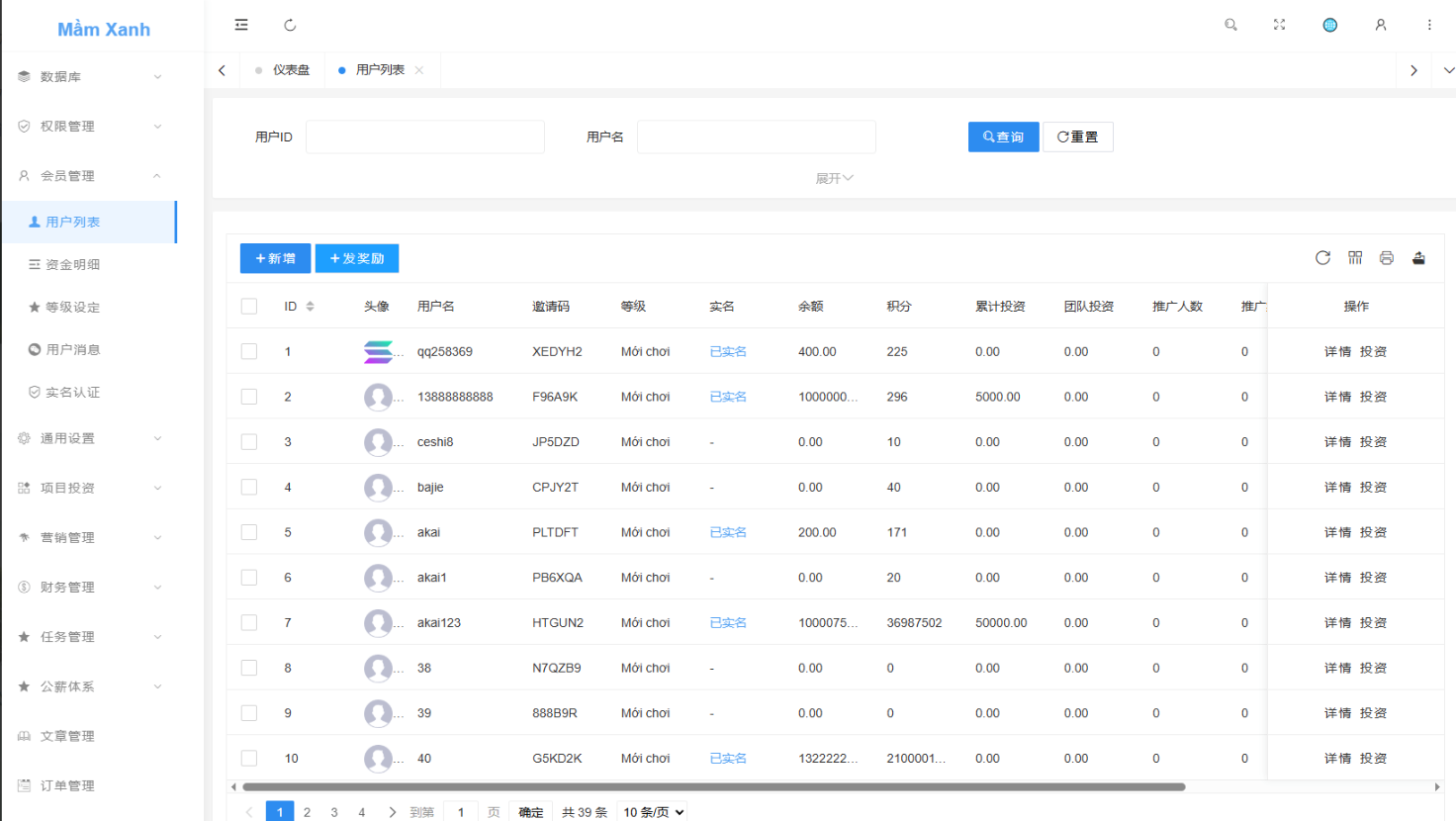Open 订单管理 in the sidebar
The height and width of the screenshot is (821, 1456).
point(89,785)
